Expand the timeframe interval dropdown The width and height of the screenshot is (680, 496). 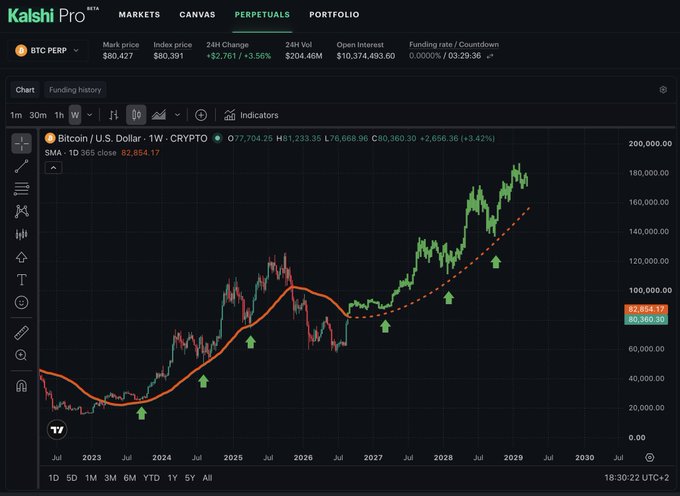point(90,115)
